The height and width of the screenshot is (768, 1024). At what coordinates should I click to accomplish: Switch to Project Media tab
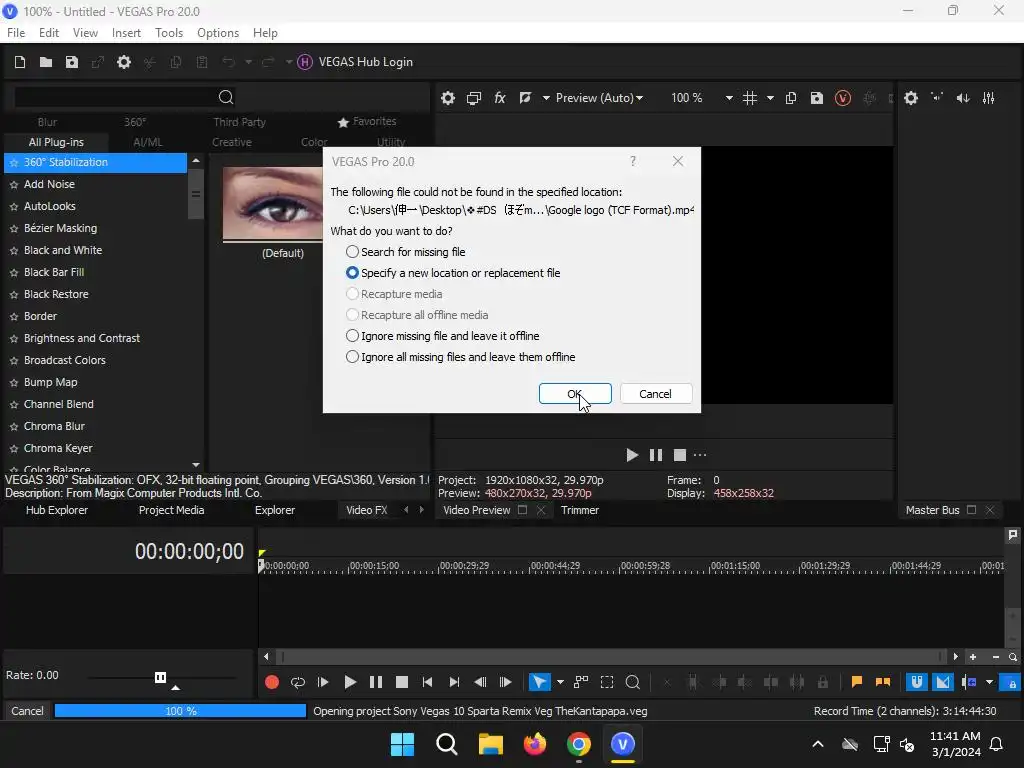[171, 510]
